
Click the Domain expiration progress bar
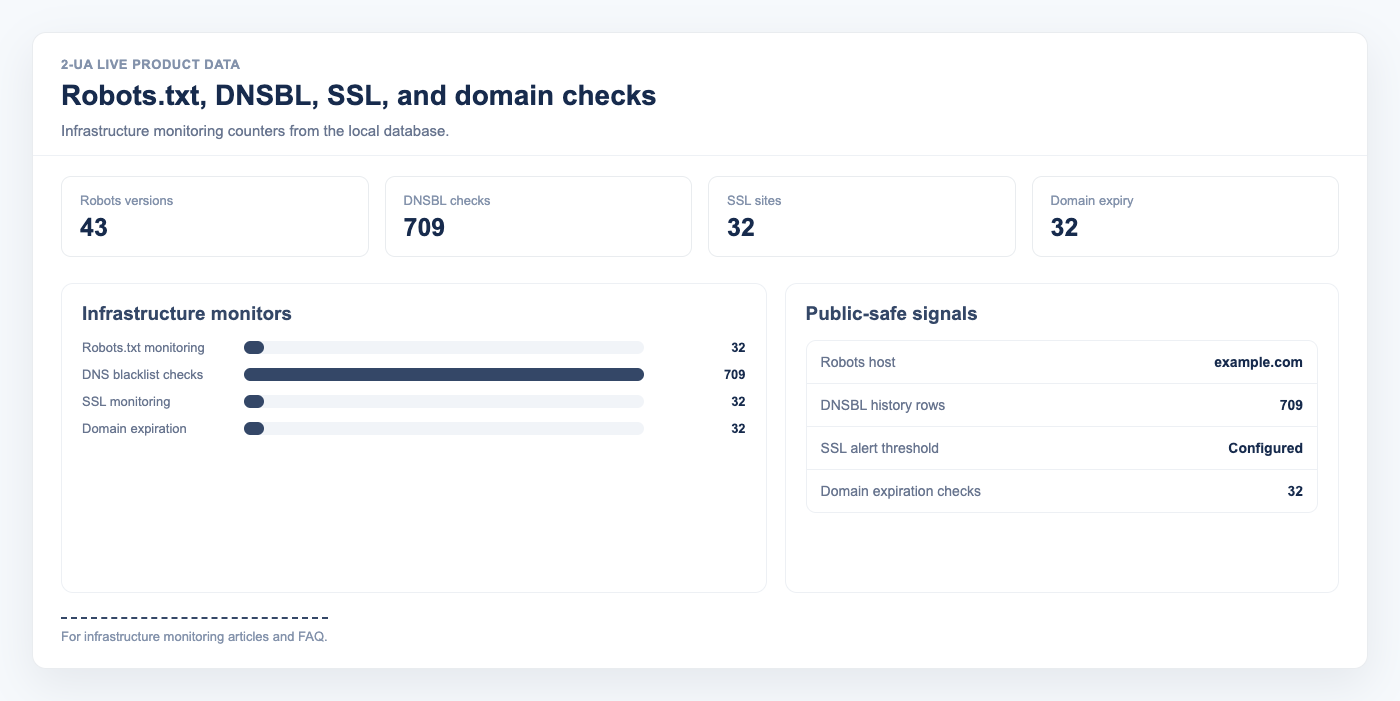point(444,429)
